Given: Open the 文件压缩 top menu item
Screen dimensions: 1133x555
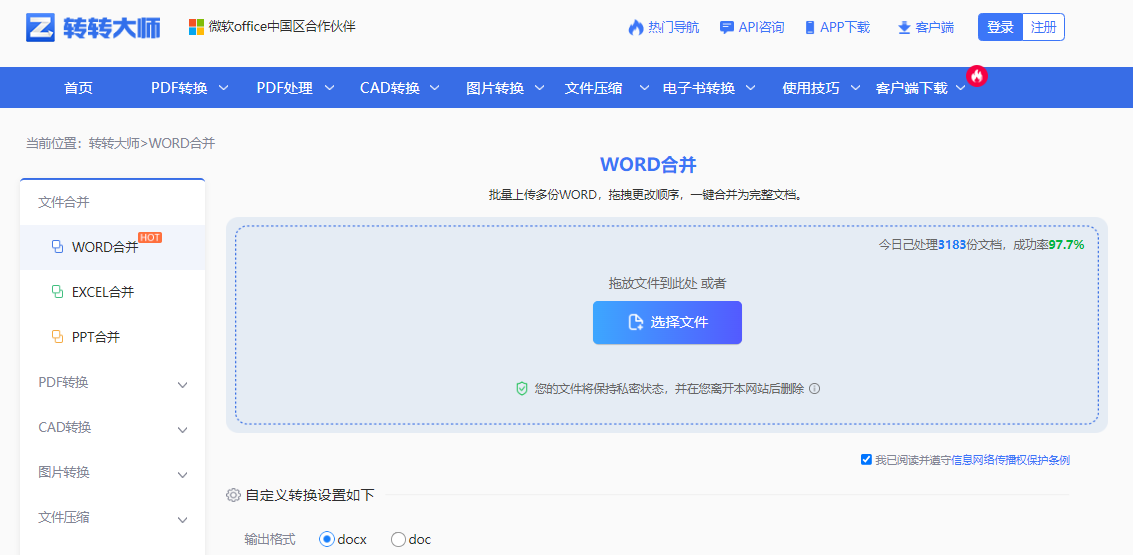Looking at the screenshot, I should point(593,88).
